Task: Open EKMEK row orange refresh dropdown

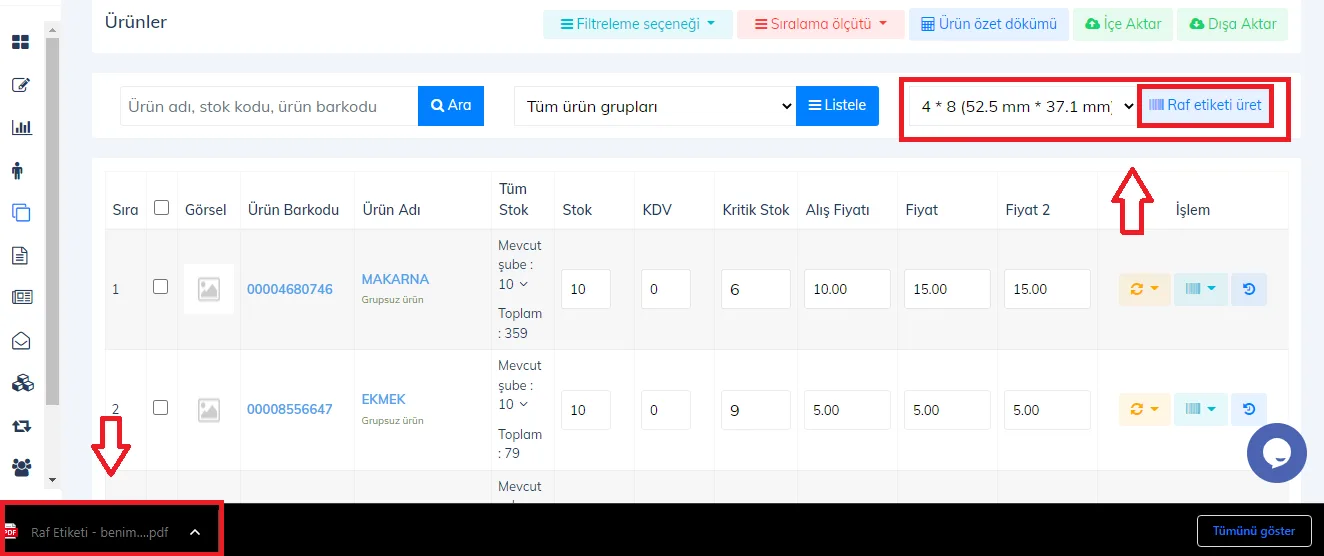Action: pos(1144,409)
